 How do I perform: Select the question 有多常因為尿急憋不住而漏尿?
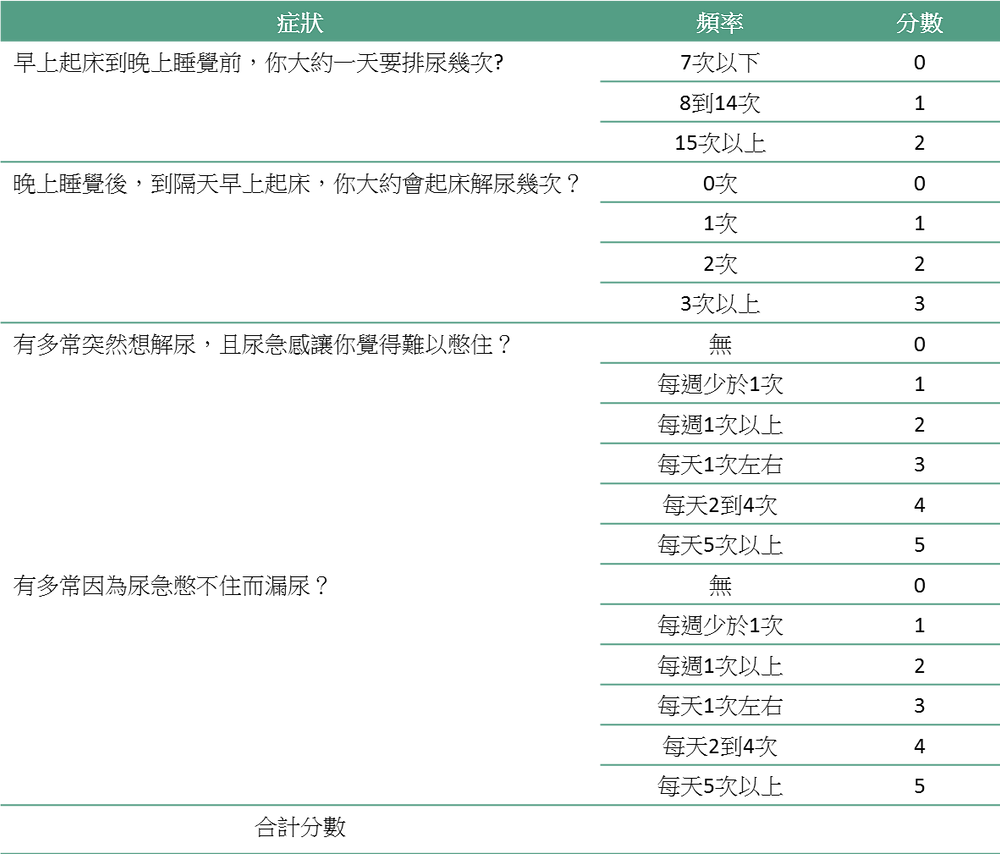tap(171, 585)
